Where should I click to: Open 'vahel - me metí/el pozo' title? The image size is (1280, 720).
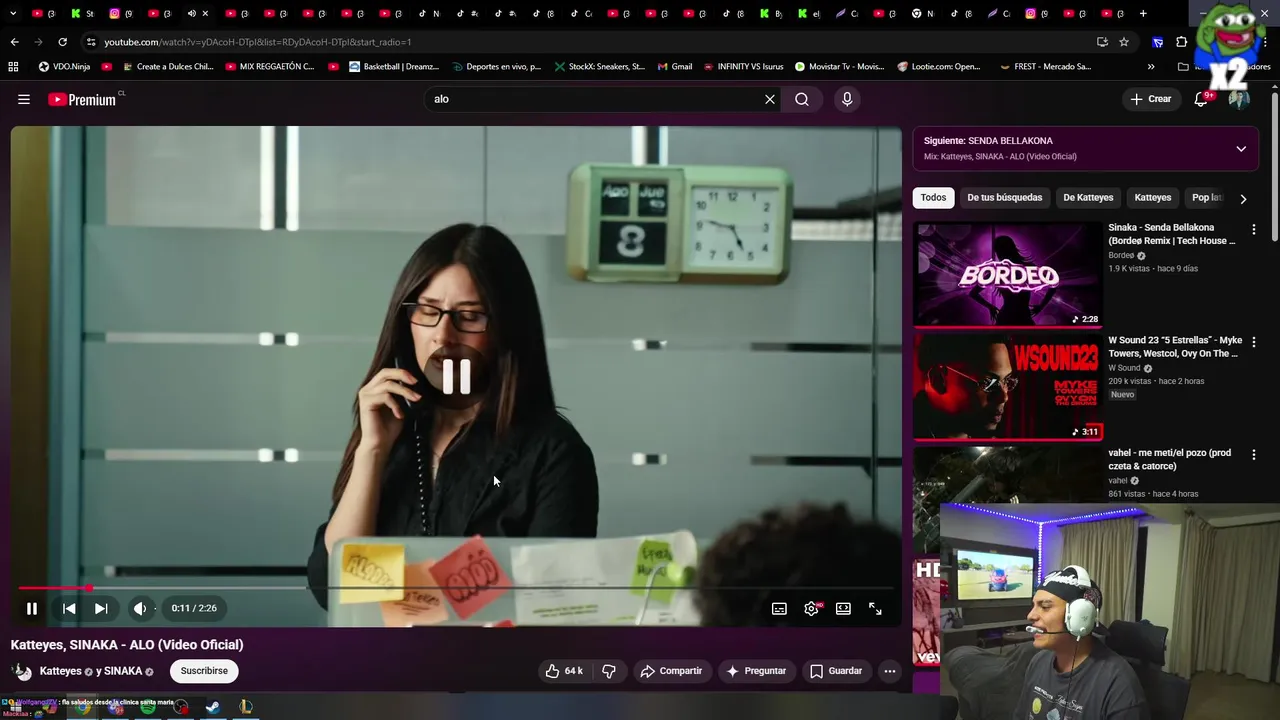point(1169,460)
